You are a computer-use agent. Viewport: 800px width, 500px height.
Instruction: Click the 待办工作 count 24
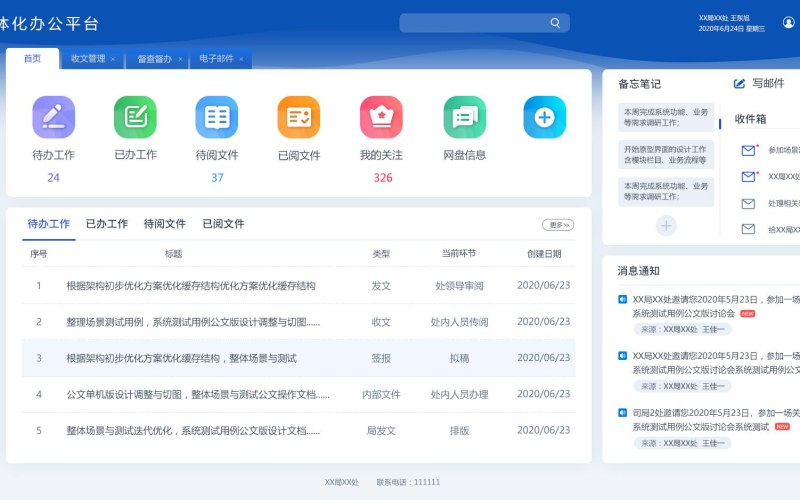click(x=54, y=178)
